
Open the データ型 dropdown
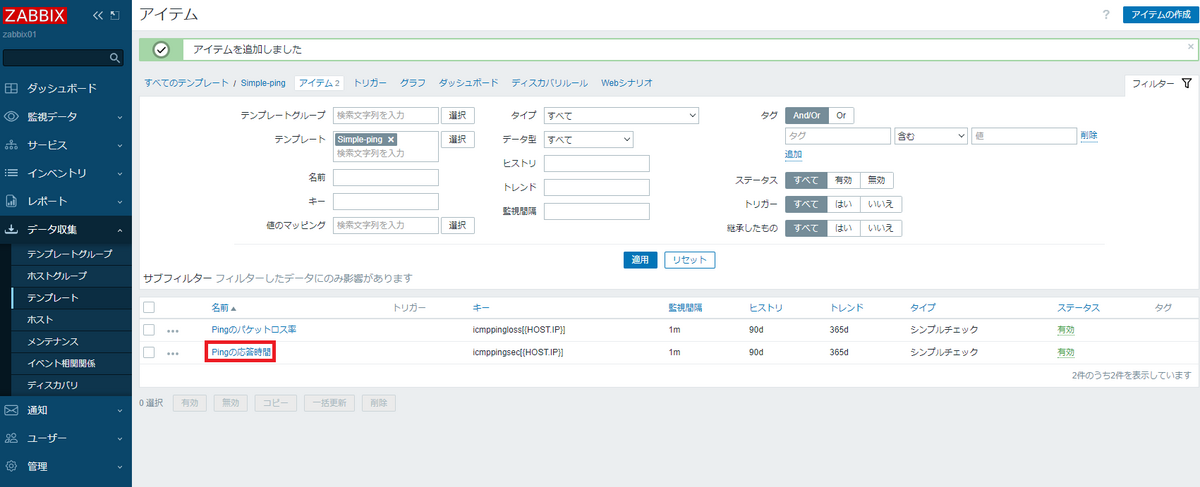pyautogui.click(x=588, y=139)
